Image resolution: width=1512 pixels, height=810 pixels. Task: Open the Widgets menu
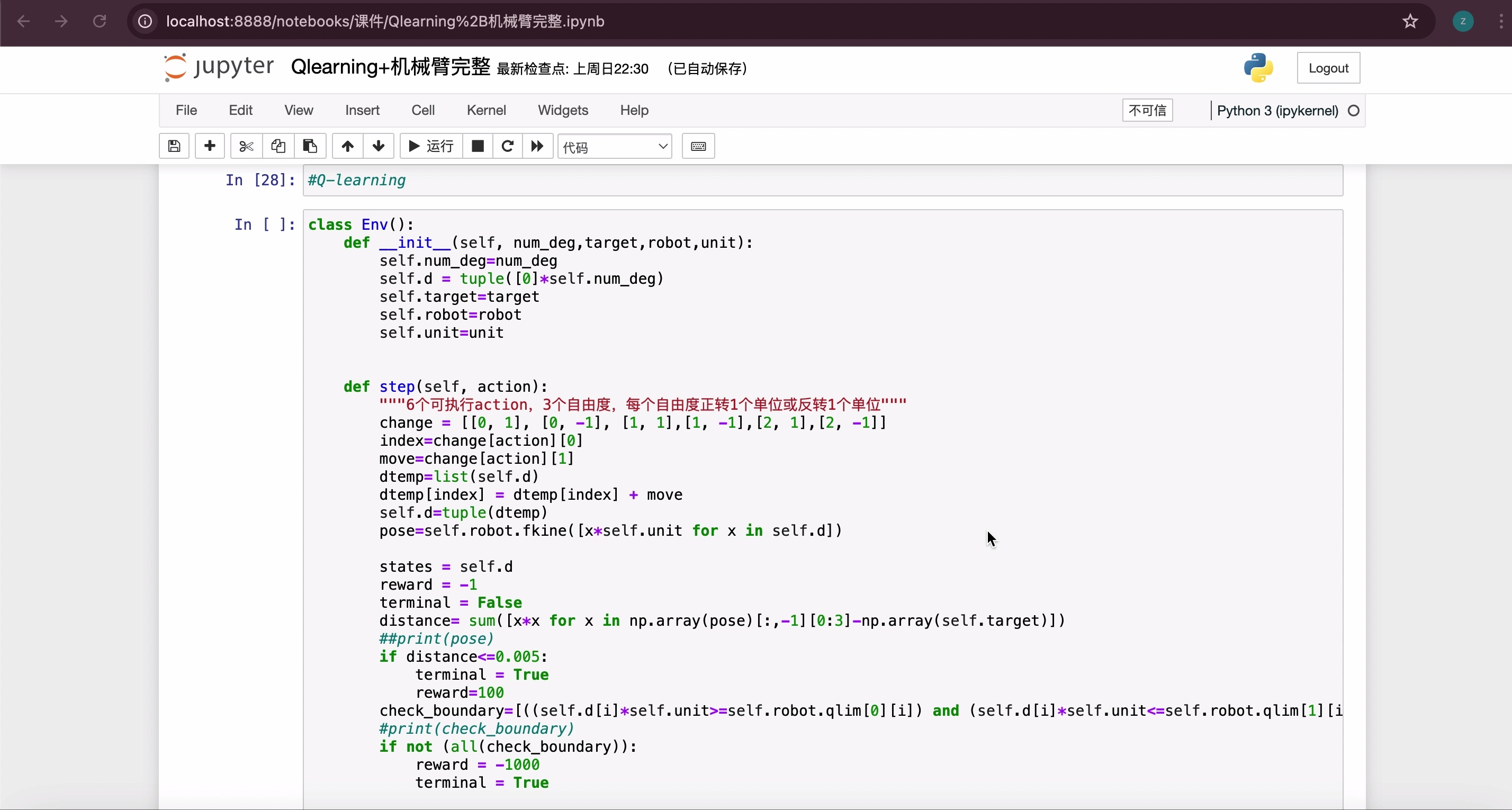click(x=563, y=110)
